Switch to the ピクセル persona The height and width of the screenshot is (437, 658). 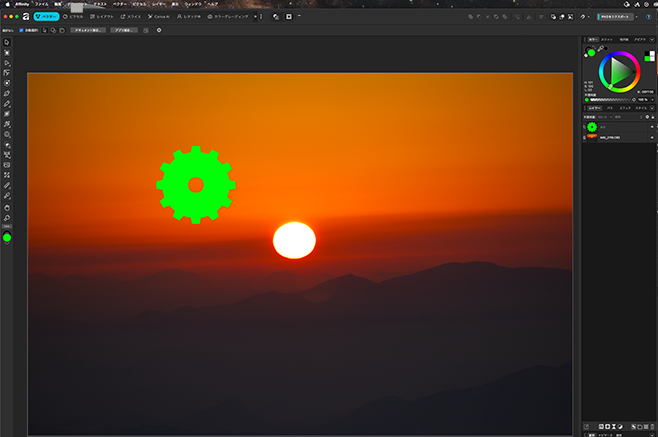click(x=76, y=17)
